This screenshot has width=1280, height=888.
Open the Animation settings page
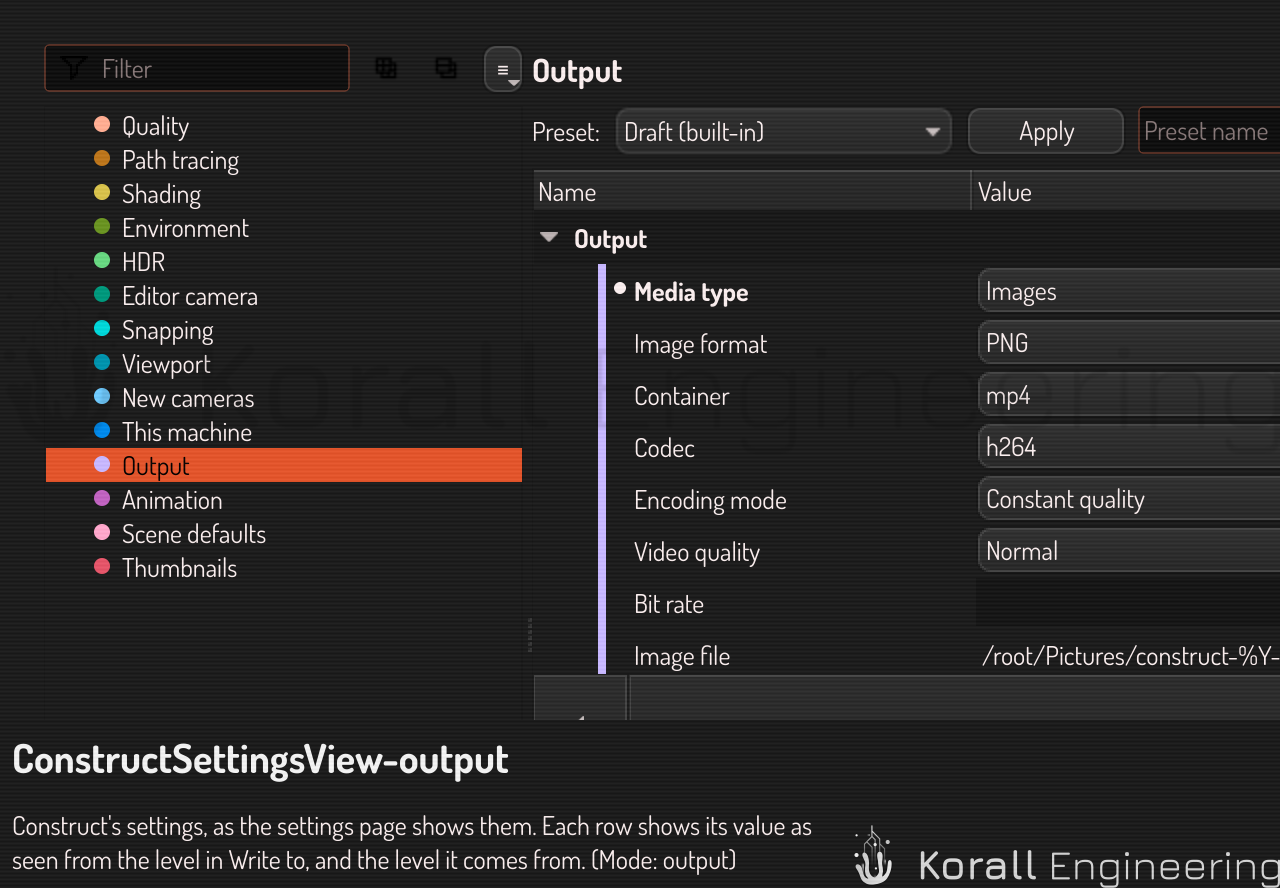click(x=284, y=500)
